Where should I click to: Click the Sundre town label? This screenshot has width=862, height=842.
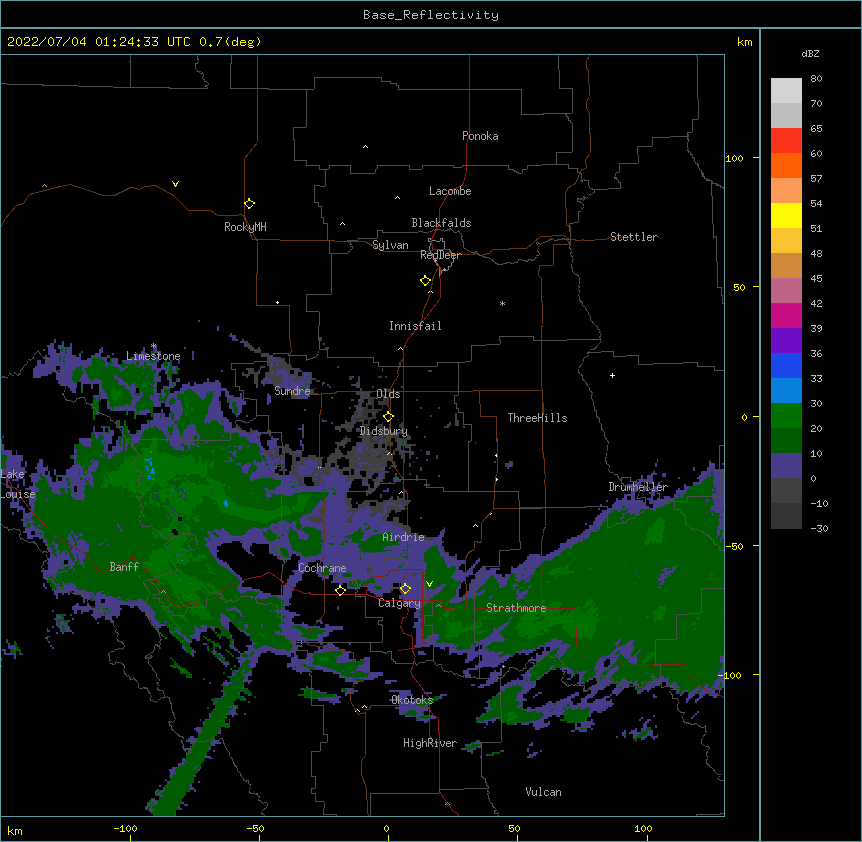292,391
